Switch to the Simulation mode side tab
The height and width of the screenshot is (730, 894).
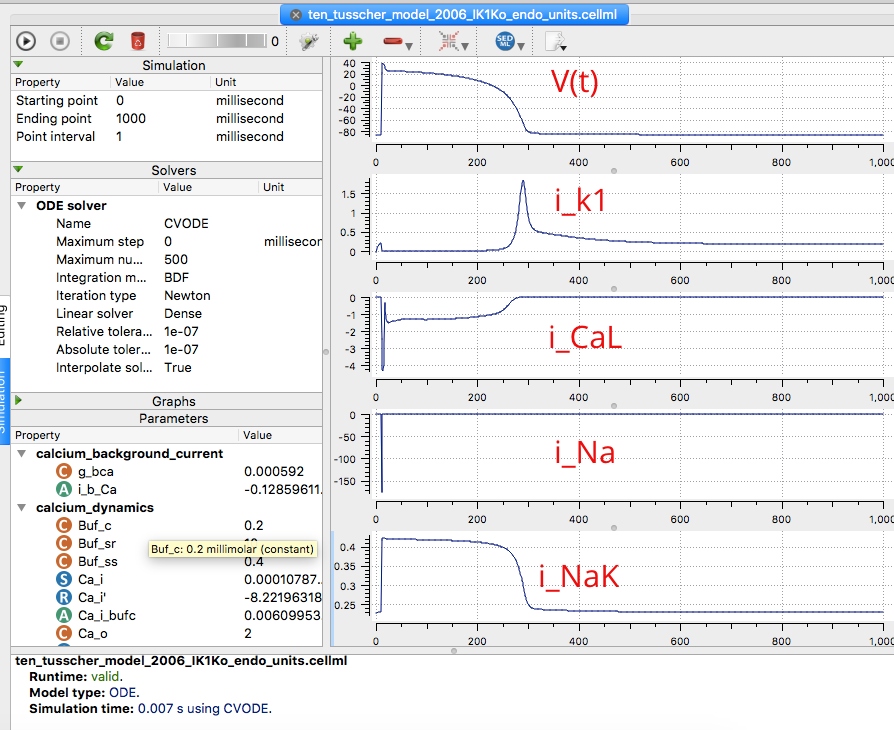[x=3, y=403]
